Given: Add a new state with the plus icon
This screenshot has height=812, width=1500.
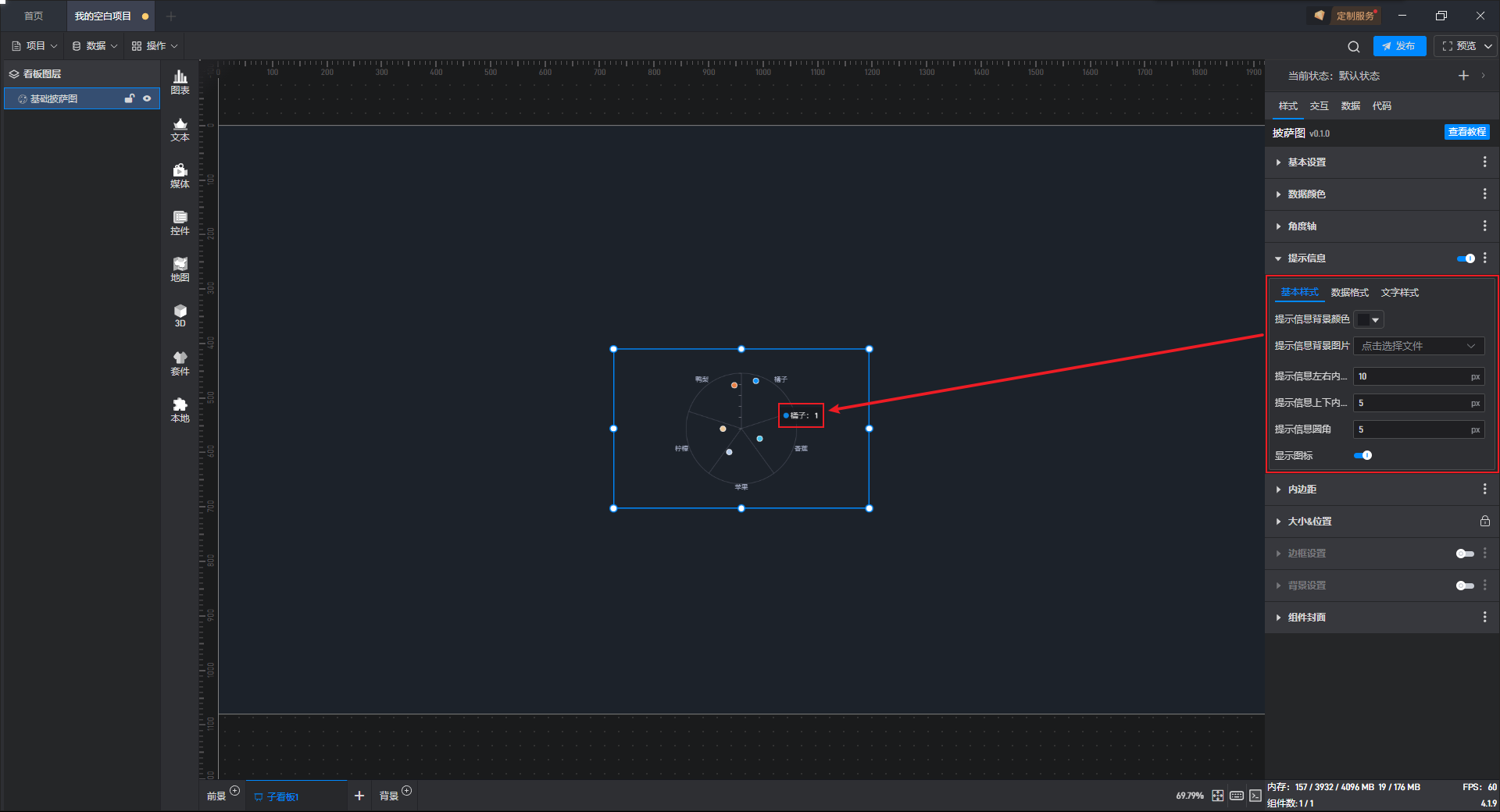Looking at the screenshot, I should (1463, 75).
